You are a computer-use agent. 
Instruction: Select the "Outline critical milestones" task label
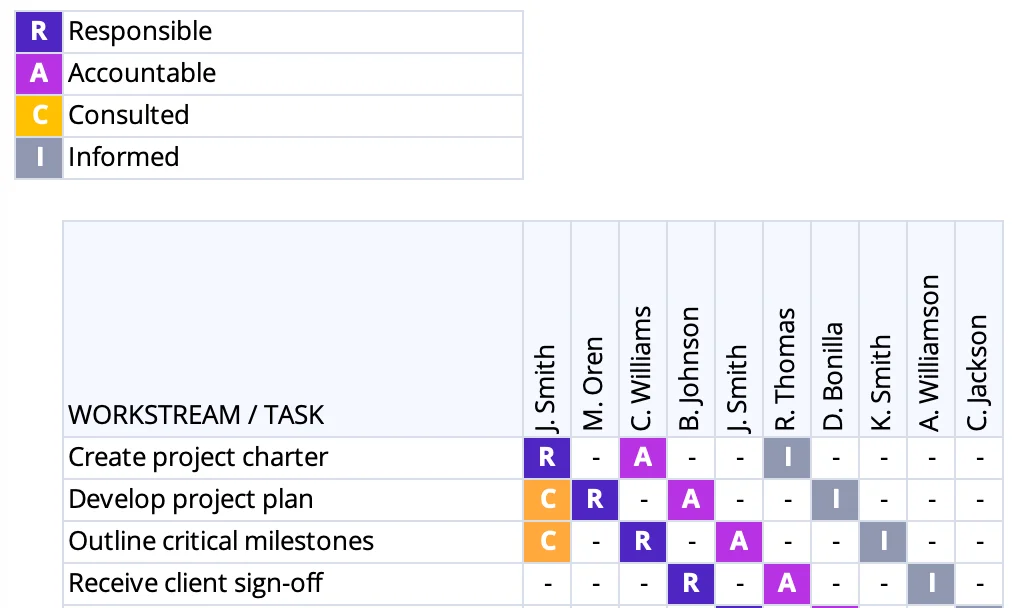point(221,542)
